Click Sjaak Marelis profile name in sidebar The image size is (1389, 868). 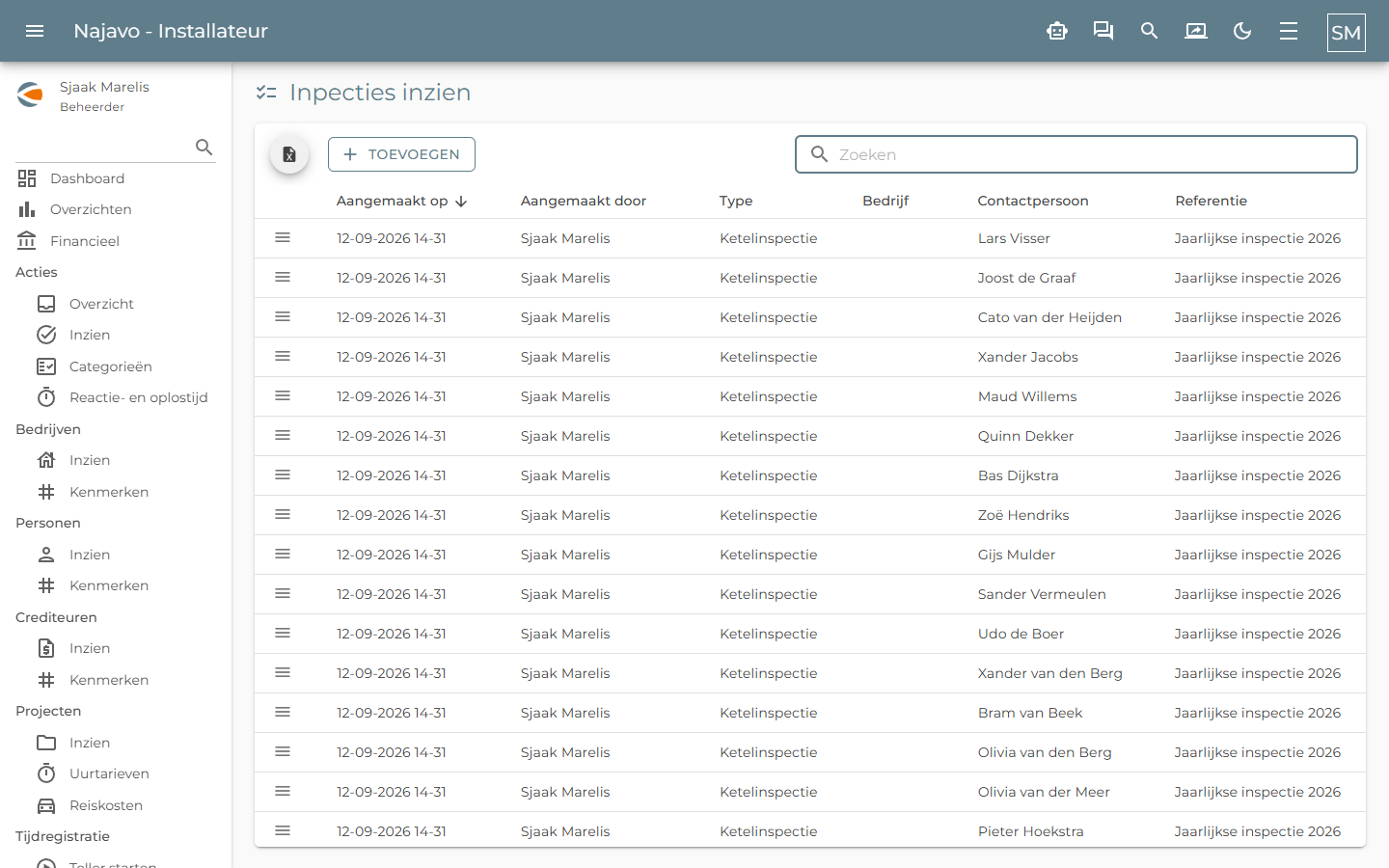[104, 87]
